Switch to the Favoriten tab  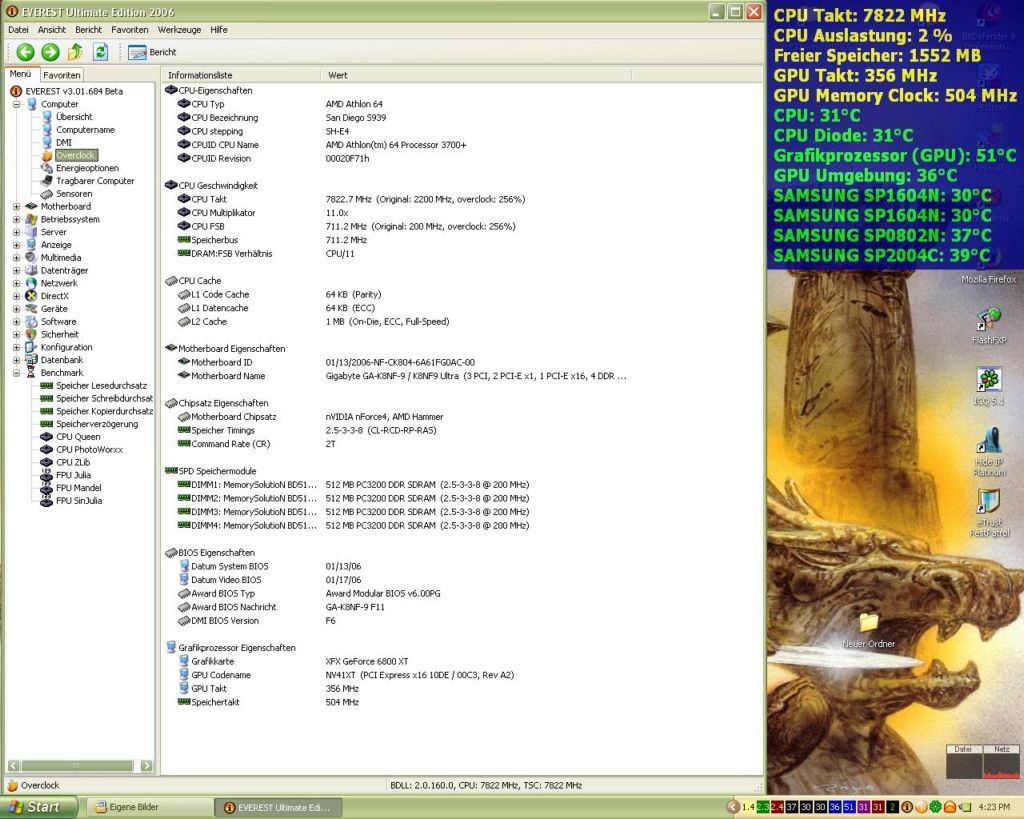coord(61,75)
